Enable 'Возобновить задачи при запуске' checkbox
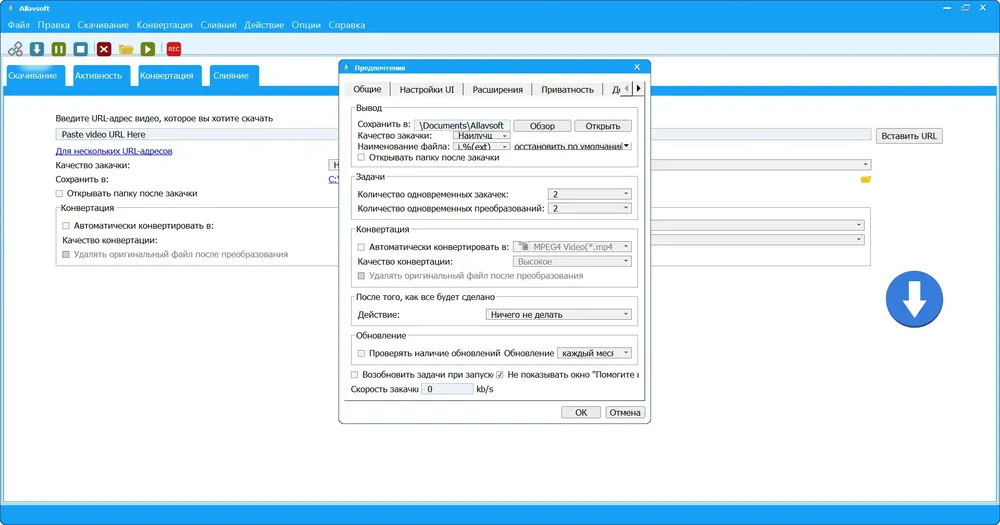This screenshot has width=1000, height=525. [355, 374]
